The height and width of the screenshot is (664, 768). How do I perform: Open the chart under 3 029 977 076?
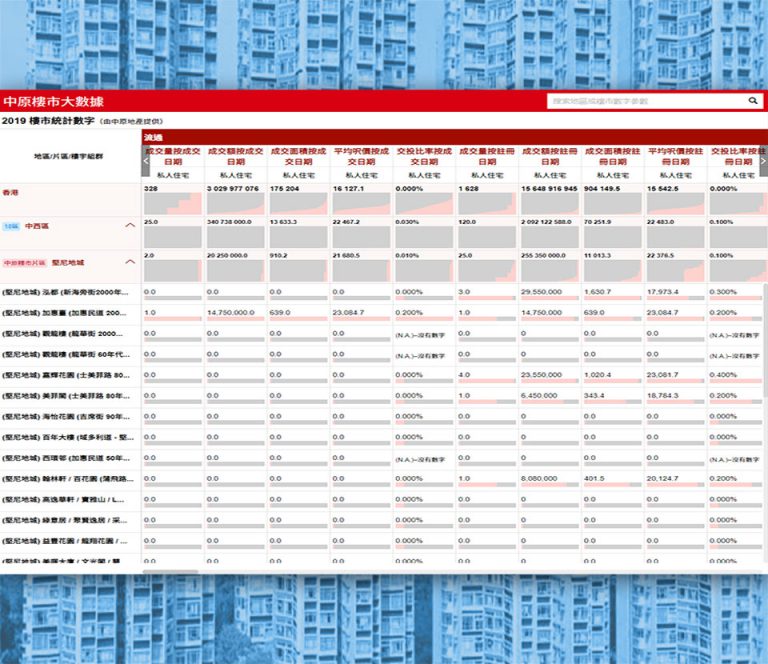236,204
